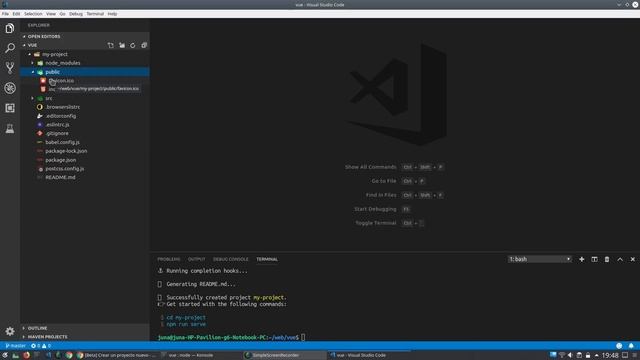
Task: Expand the src folder
Action: point(33,98)
